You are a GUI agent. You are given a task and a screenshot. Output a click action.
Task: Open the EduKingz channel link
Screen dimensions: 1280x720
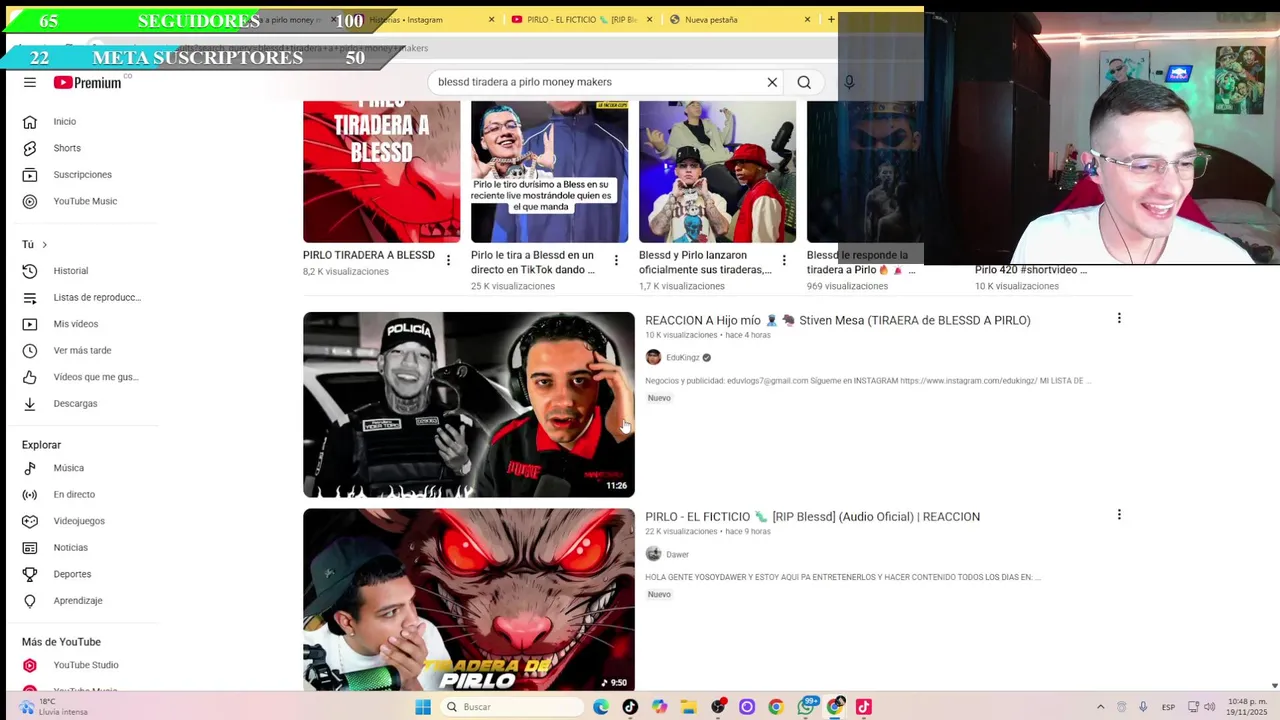pyautogui.click(x=683, y=358)
